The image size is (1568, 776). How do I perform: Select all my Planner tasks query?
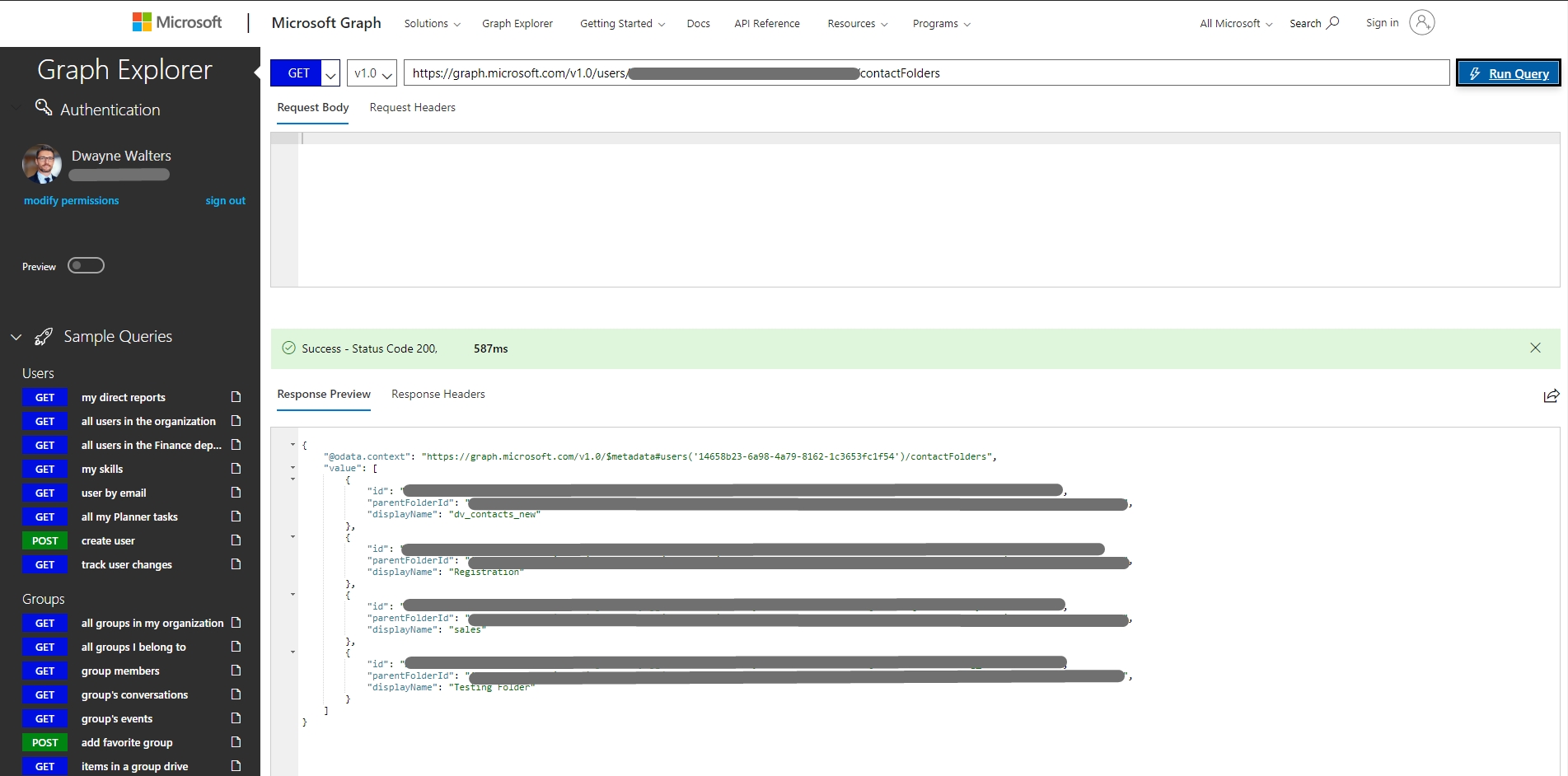129,517
